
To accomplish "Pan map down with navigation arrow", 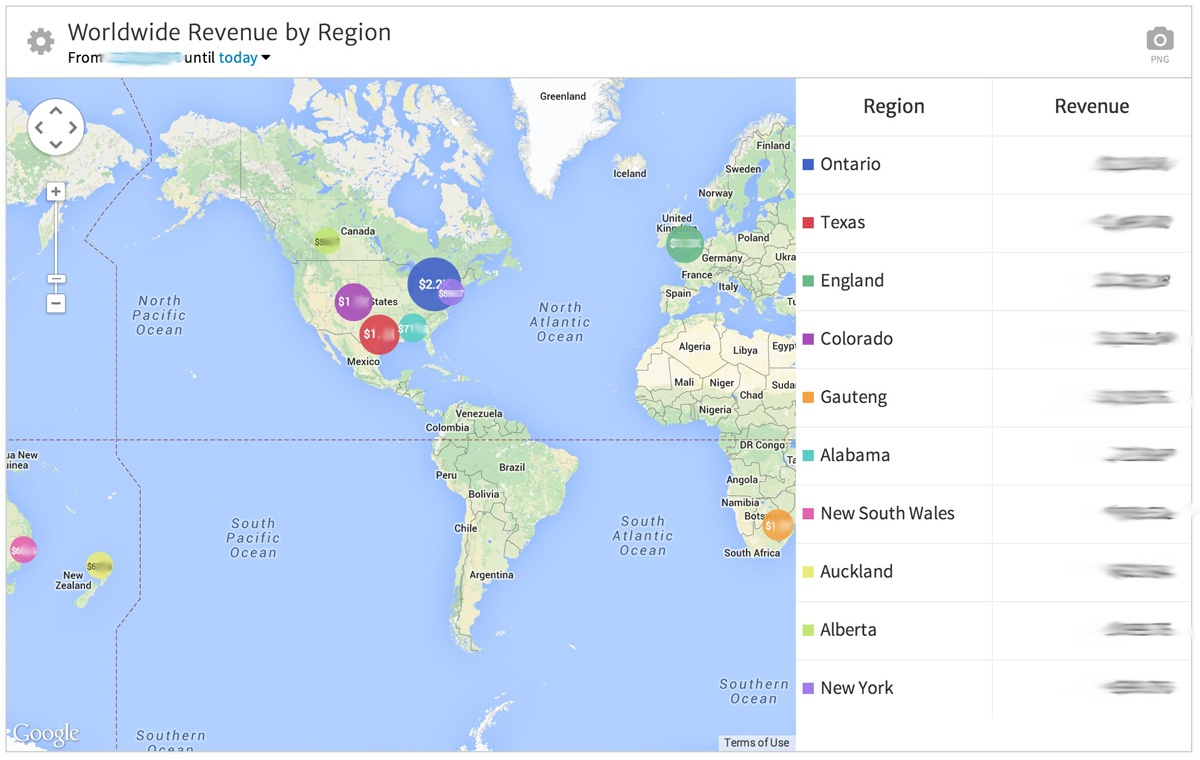I will (56, 145).
